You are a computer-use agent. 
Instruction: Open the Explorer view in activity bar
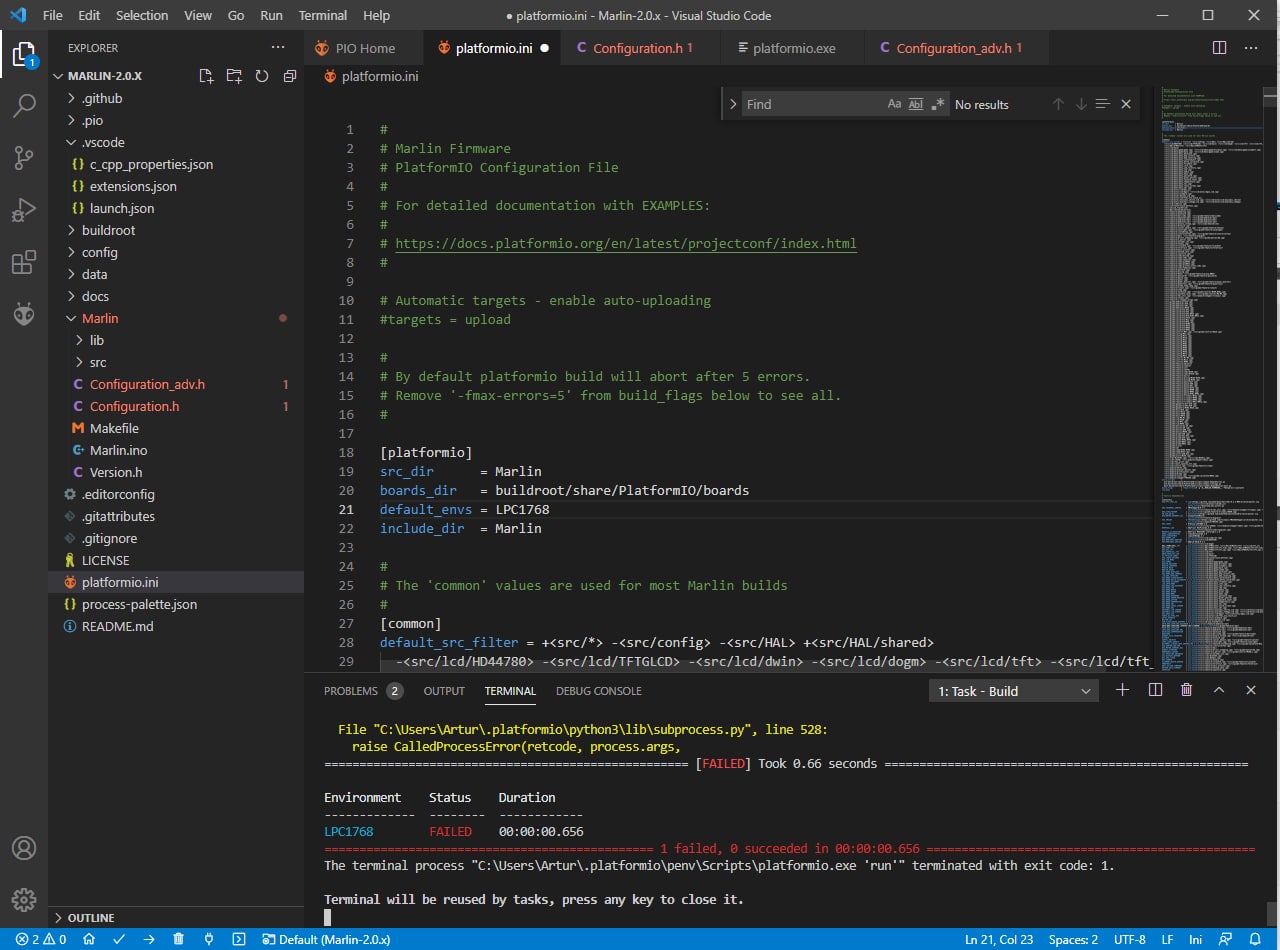coord(24,54)
